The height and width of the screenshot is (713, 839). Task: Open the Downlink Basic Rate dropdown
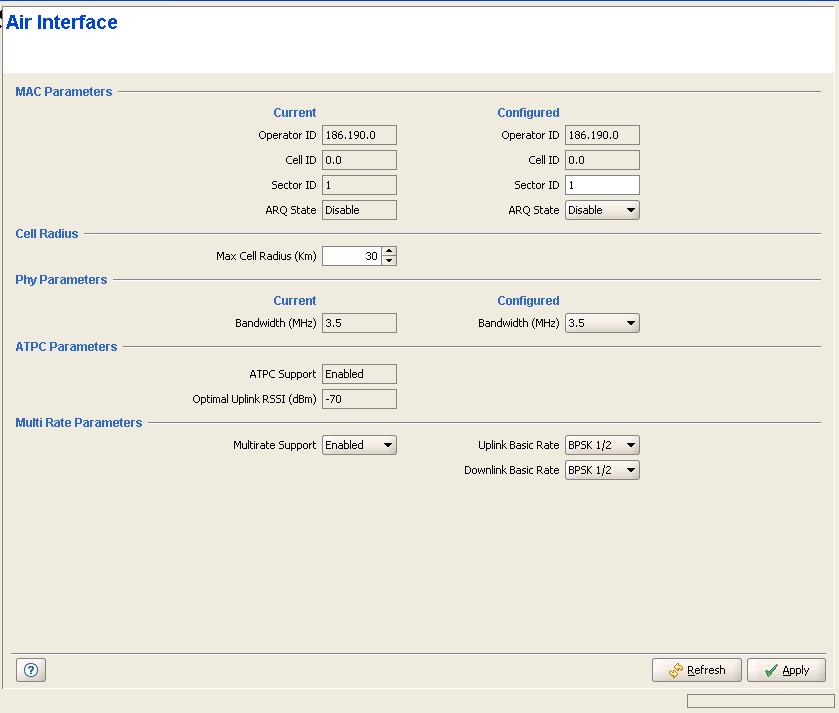click(x=602, y=470)
